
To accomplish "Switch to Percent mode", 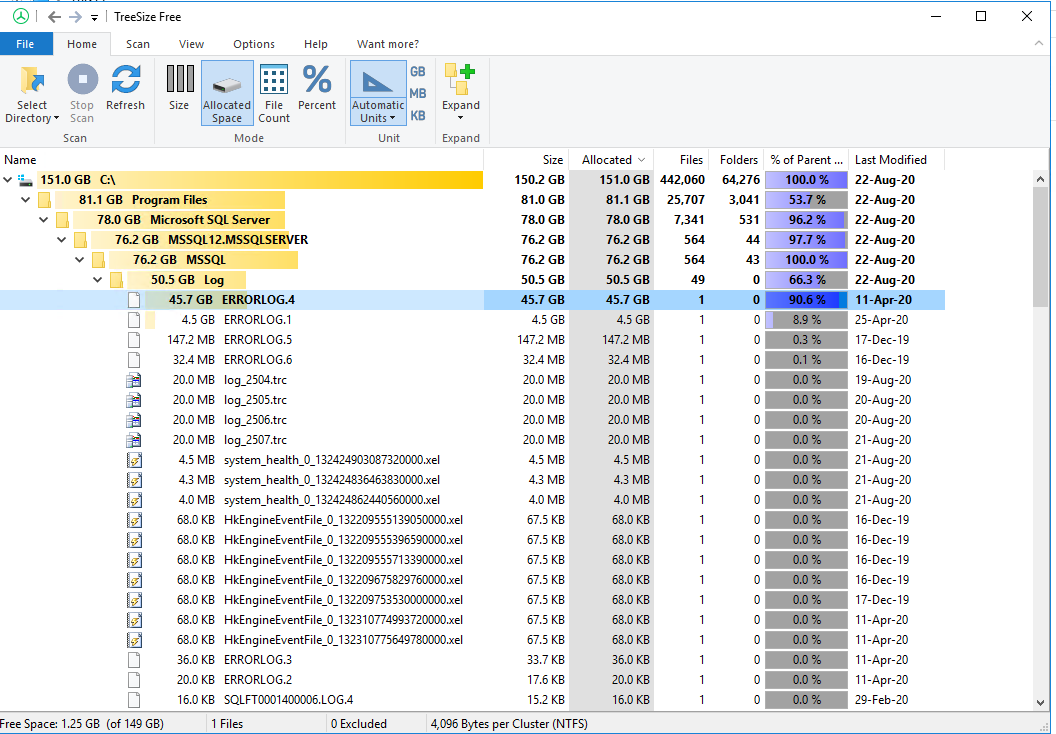I will (x=317, y=86).
